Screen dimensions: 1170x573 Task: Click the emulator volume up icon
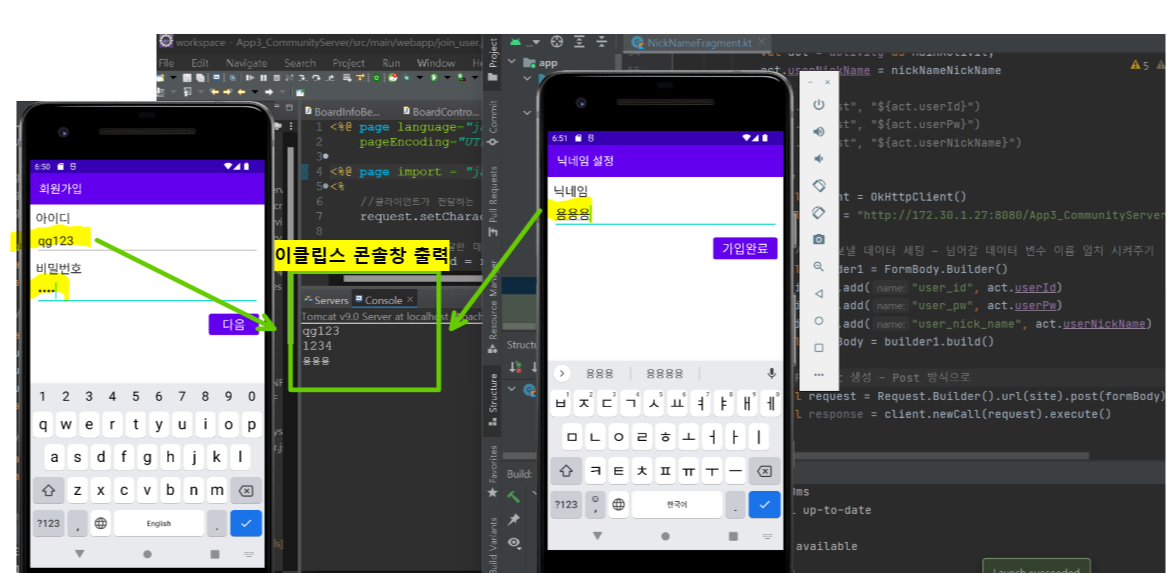(x=819, y=131)
